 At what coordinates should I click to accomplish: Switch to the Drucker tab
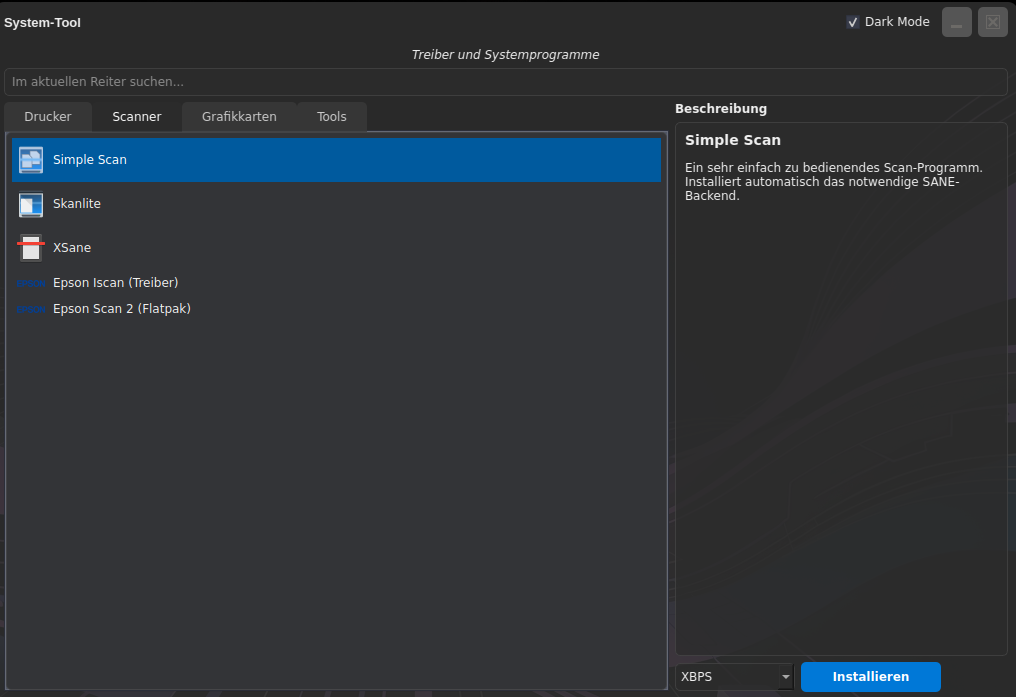pyautogui.click(x=48, y=117)
